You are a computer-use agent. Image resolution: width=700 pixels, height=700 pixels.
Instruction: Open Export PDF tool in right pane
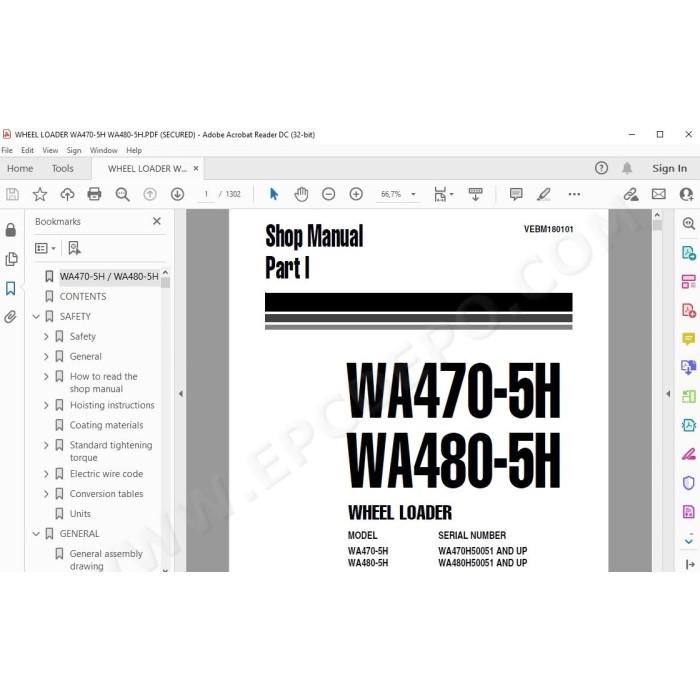tap(688, 253)
